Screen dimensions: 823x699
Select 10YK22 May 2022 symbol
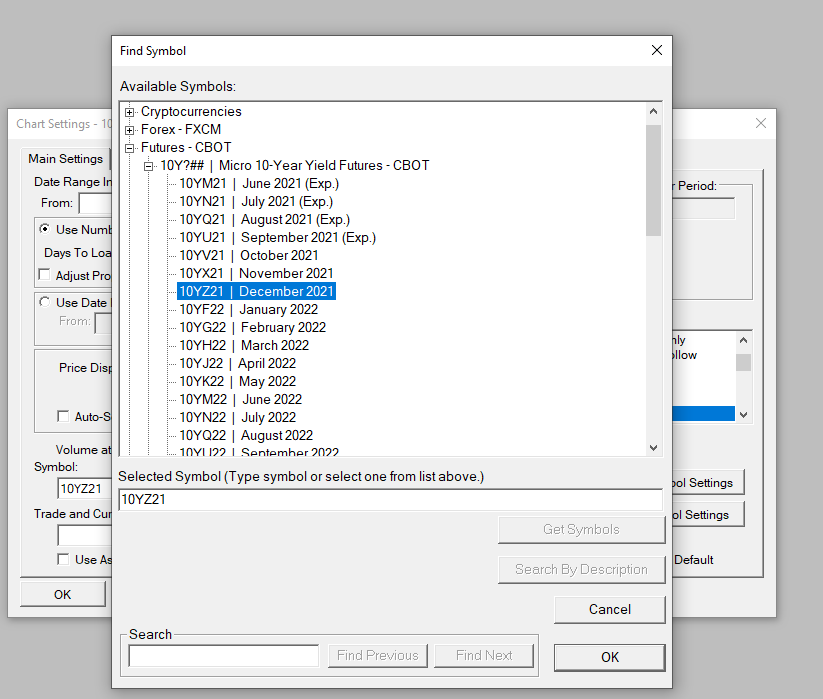(238, 382)
